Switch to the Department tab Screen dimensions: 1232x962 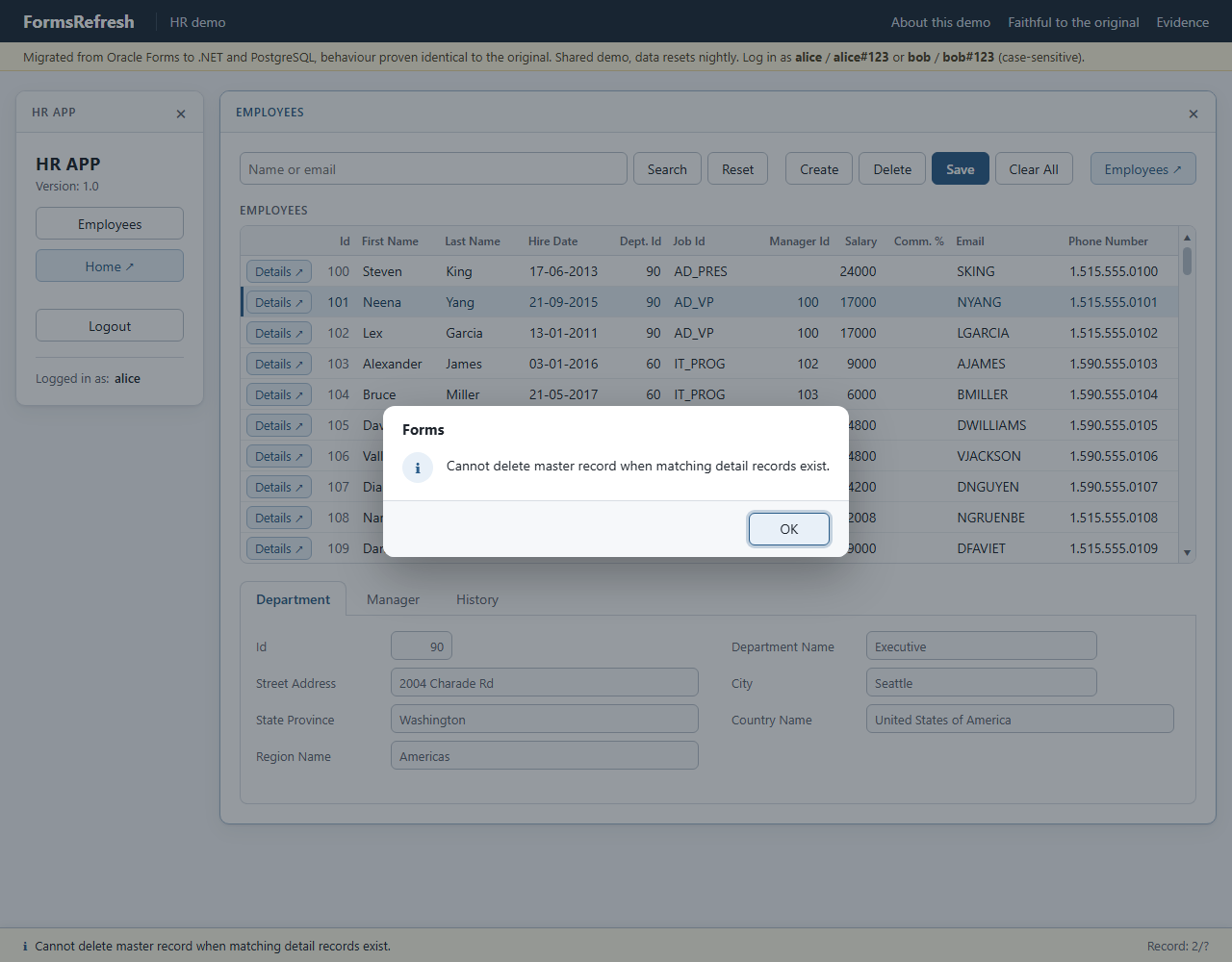point(293,599)
